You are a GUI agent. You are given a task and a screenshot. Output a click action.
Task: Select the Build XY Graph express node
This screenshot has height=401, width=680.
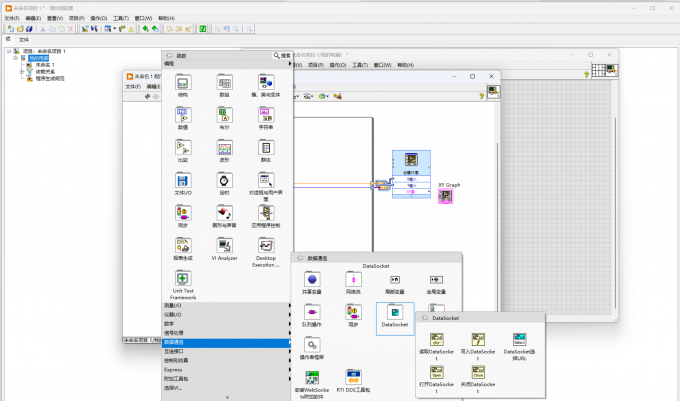[411, 174]
